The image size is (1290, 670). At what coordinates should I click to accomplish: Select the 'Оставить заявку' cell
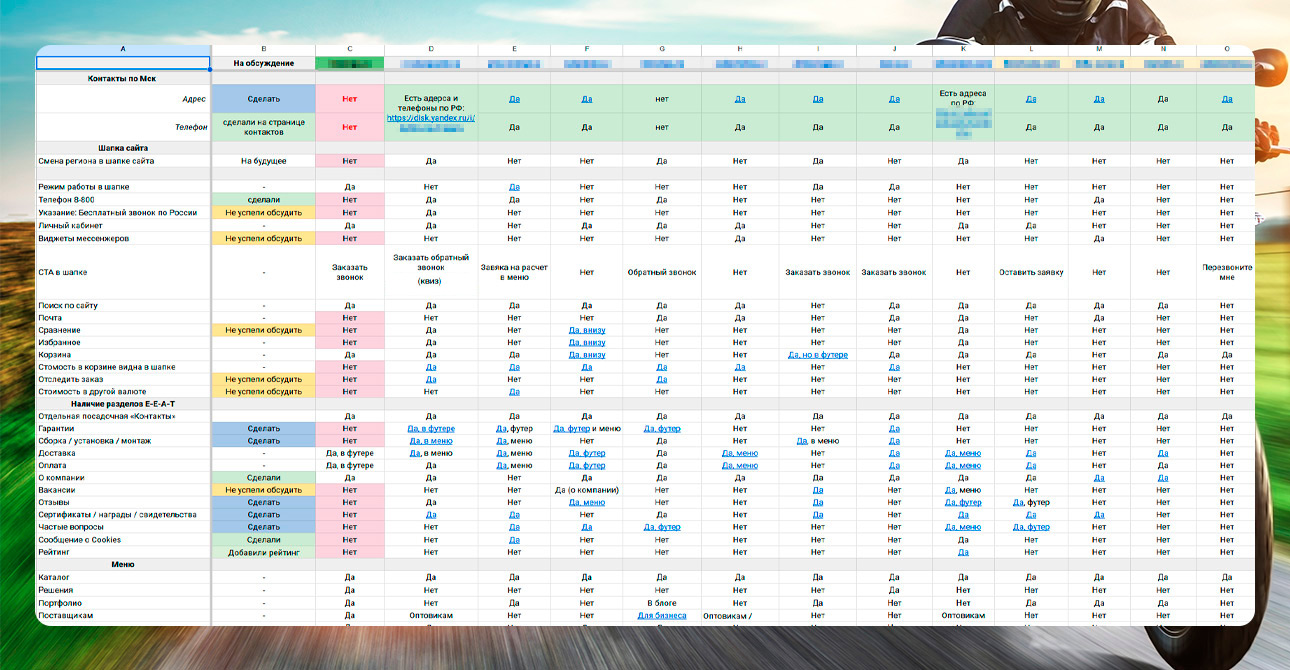(x=1030, y=272)
